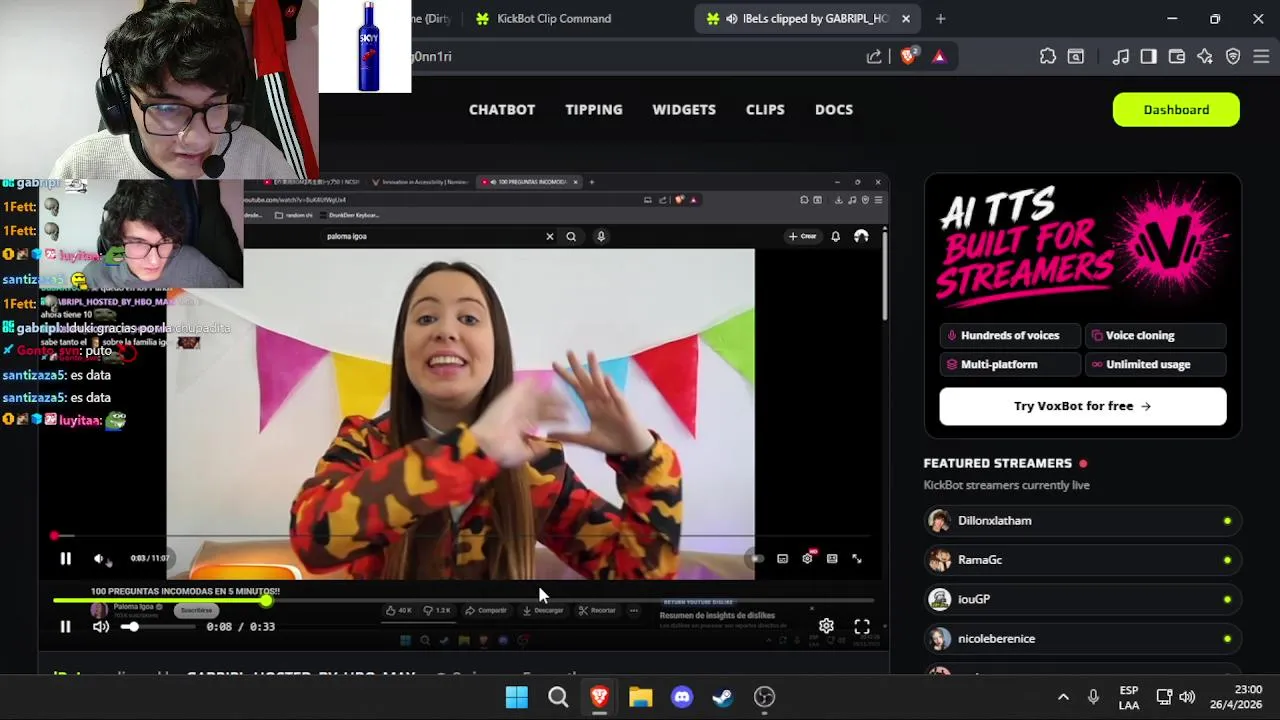Open Windows taskbar Search
Viewport: 1280px width, 720px height.
[558, 697]
